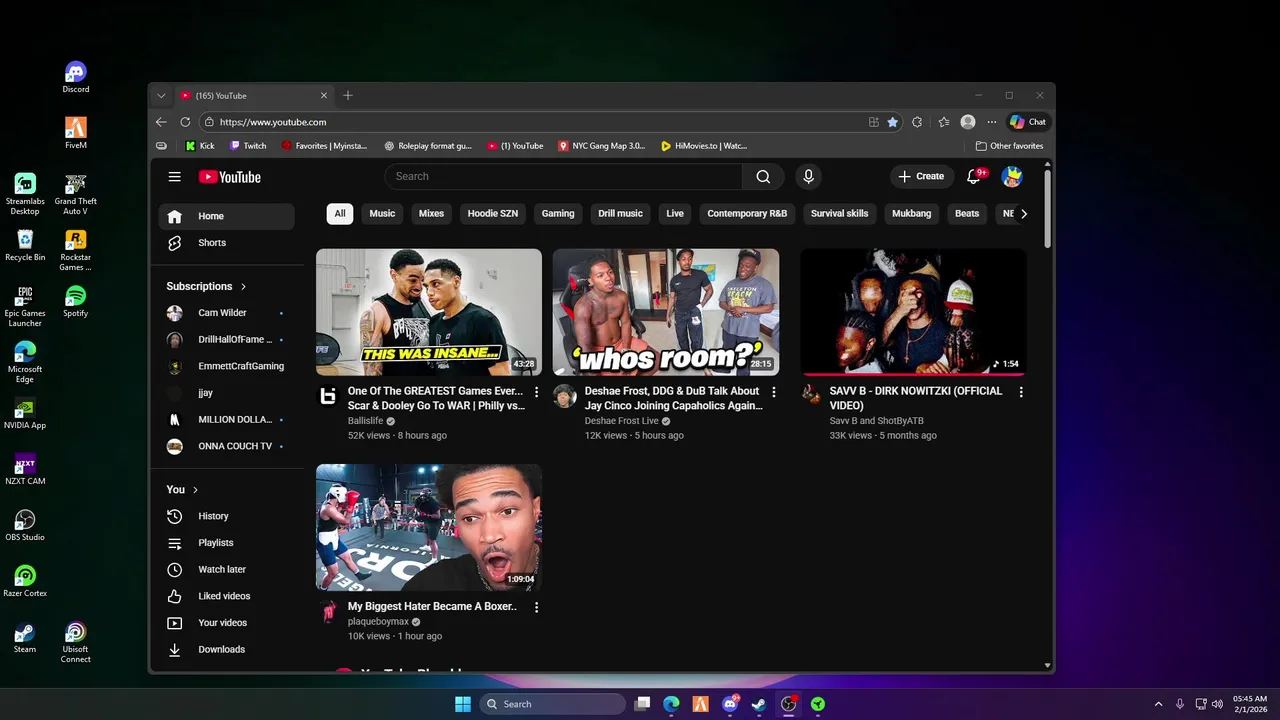Open the Kick bookmark

200,146
